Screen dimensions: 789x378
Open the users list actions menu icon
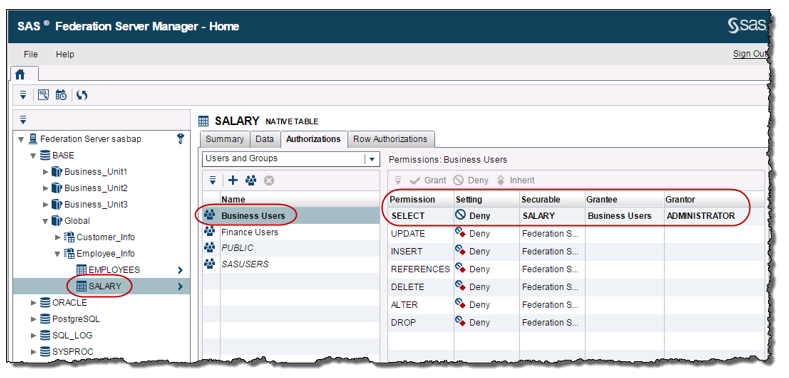point(213,180)
